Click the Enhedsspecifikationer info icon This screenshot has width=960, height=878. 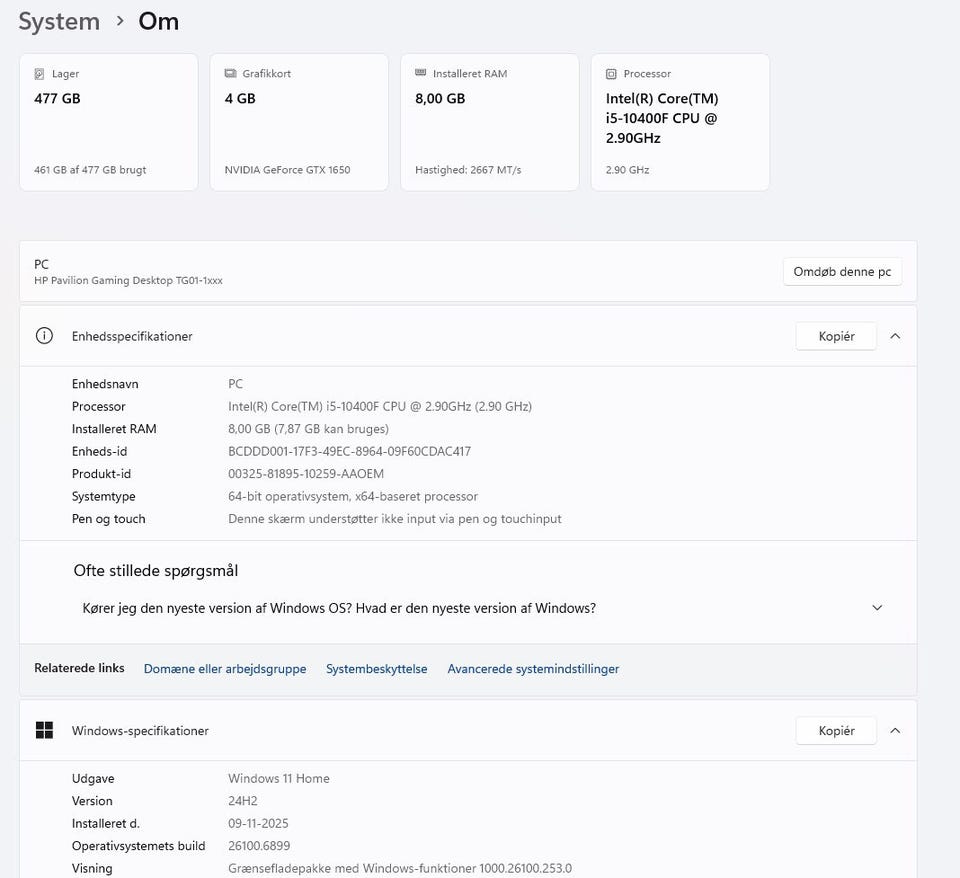tap(44, 336)
